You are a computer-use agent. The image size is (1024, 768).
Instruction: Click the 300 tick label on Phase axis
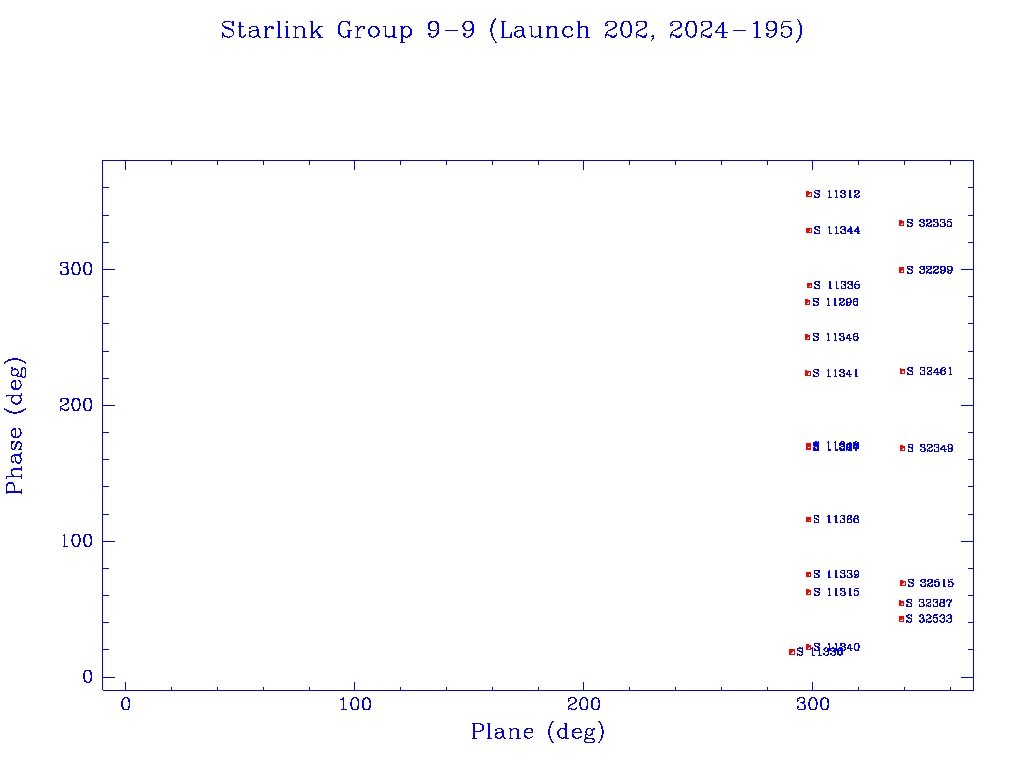76,269
